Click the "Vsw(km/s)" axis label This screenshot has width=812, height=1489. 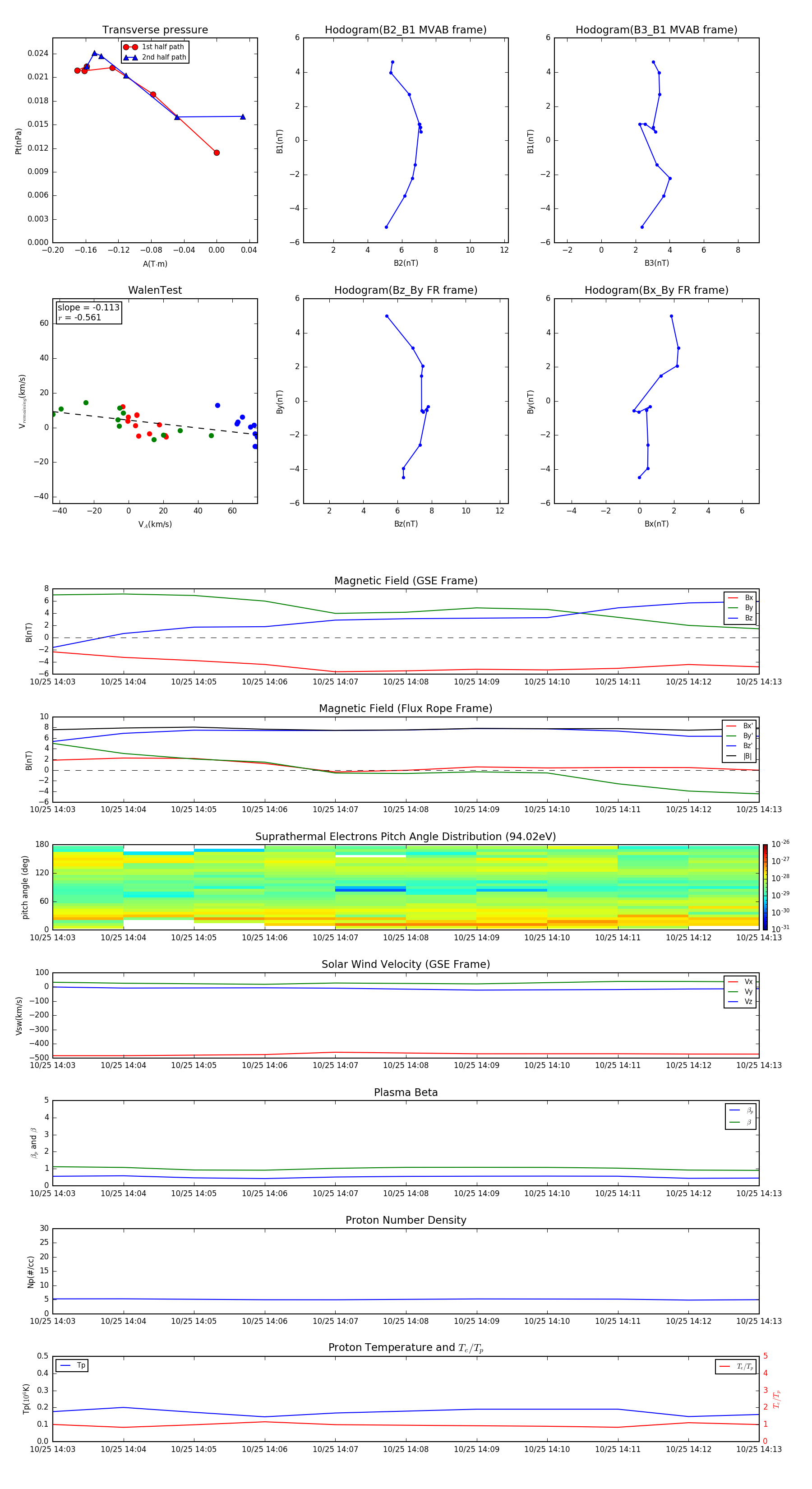pyautogui.click(x=18, y=1016)
